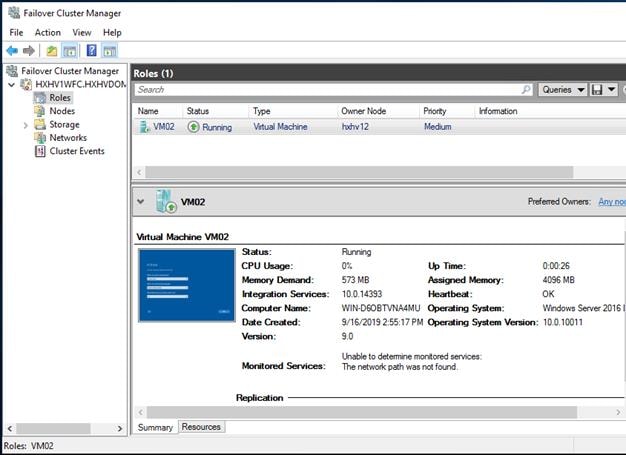Click the Roles: VM02 status bar text
Viewport: 626px width, 455px height.
28,446
